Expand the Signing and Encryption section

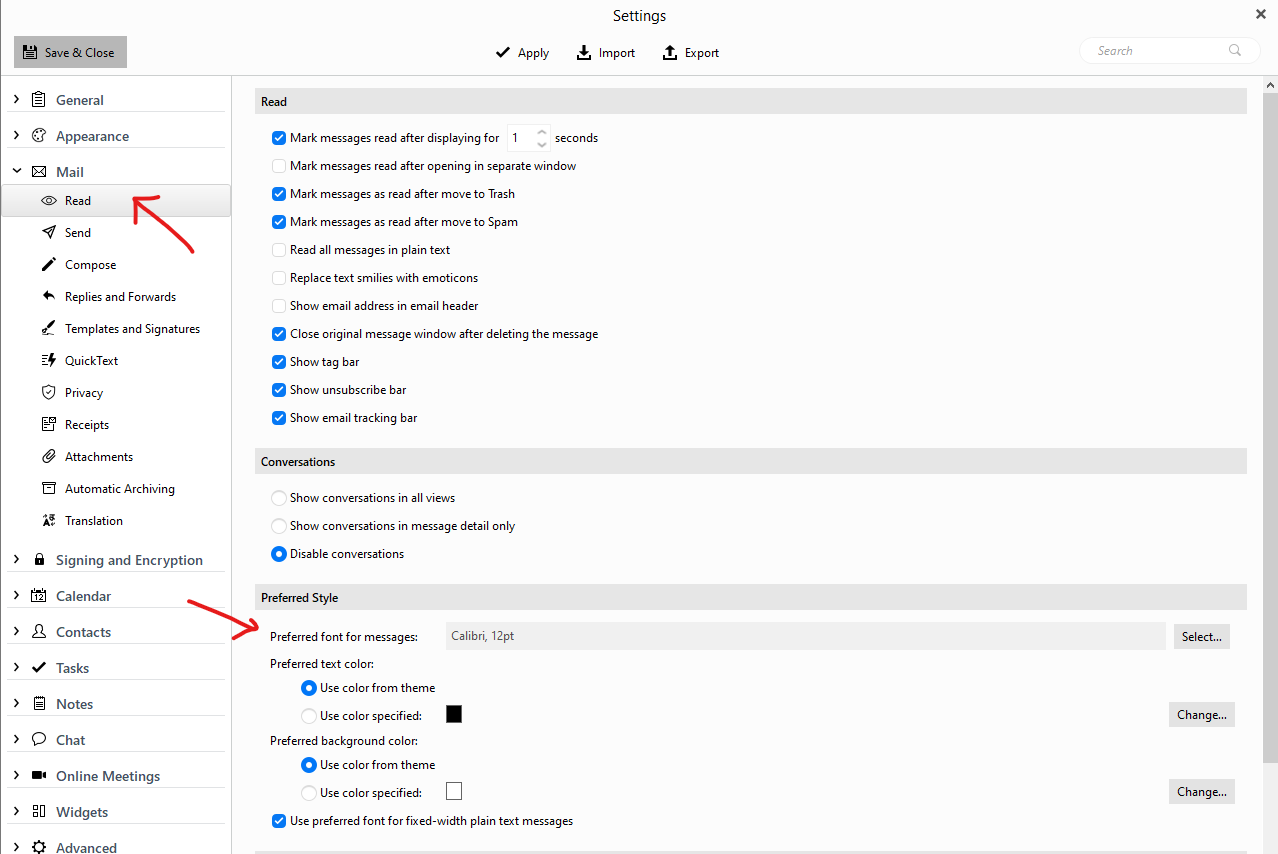[x=16, y=559]
